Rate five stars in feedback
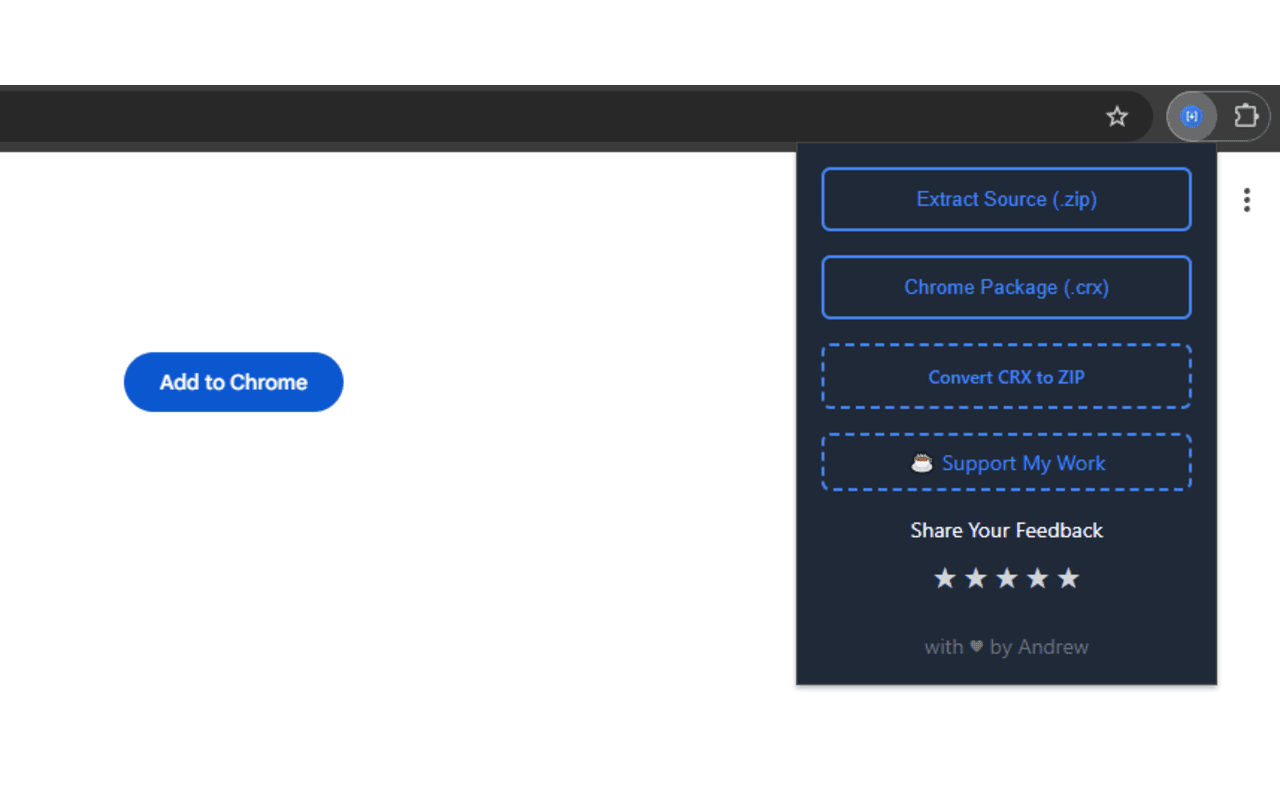Screen dimensions: 1280x800 [1069, 578]
